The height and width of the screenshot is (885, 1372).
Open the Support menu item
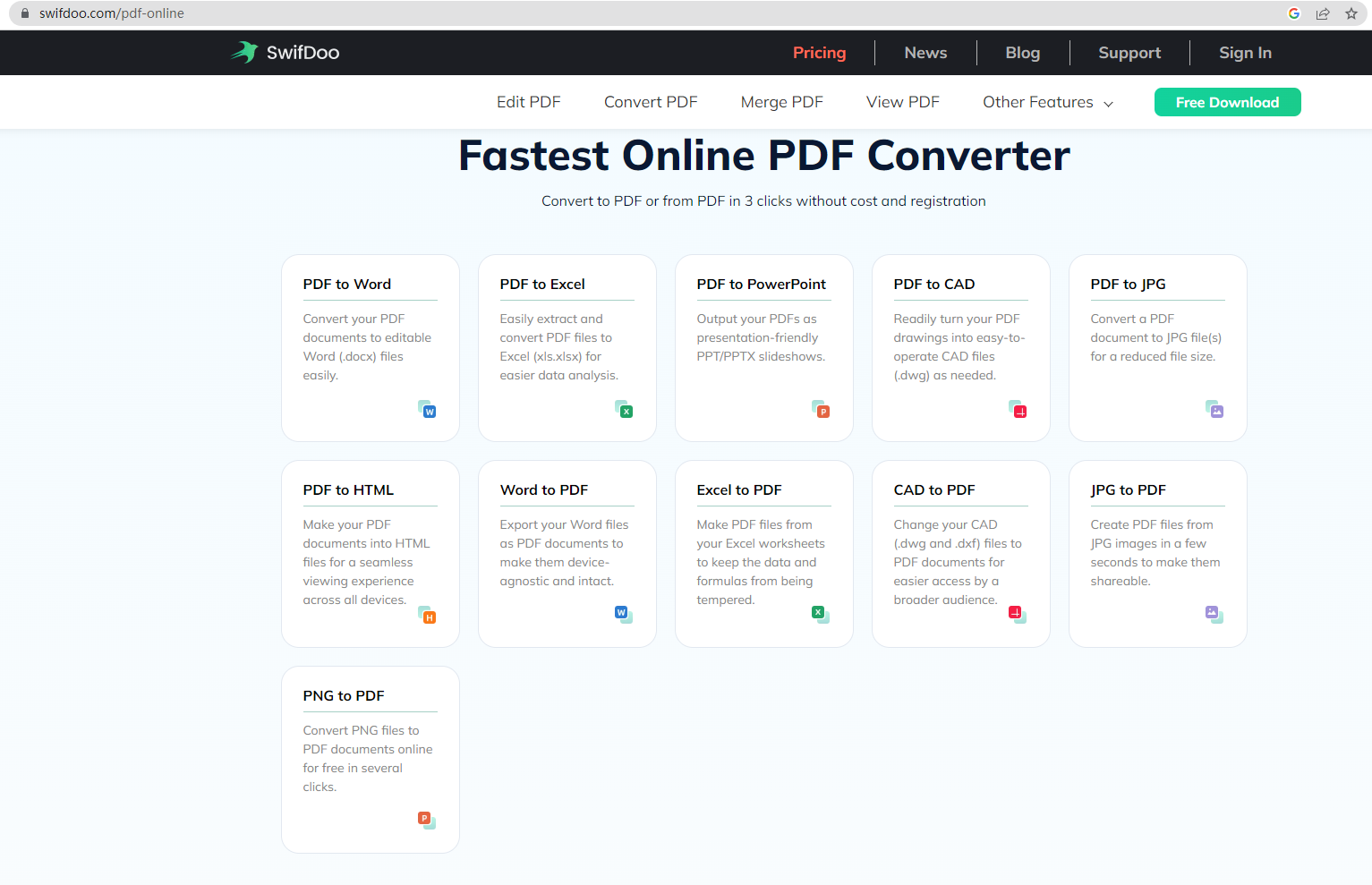pyautogui.click(x=1129, y=53)
